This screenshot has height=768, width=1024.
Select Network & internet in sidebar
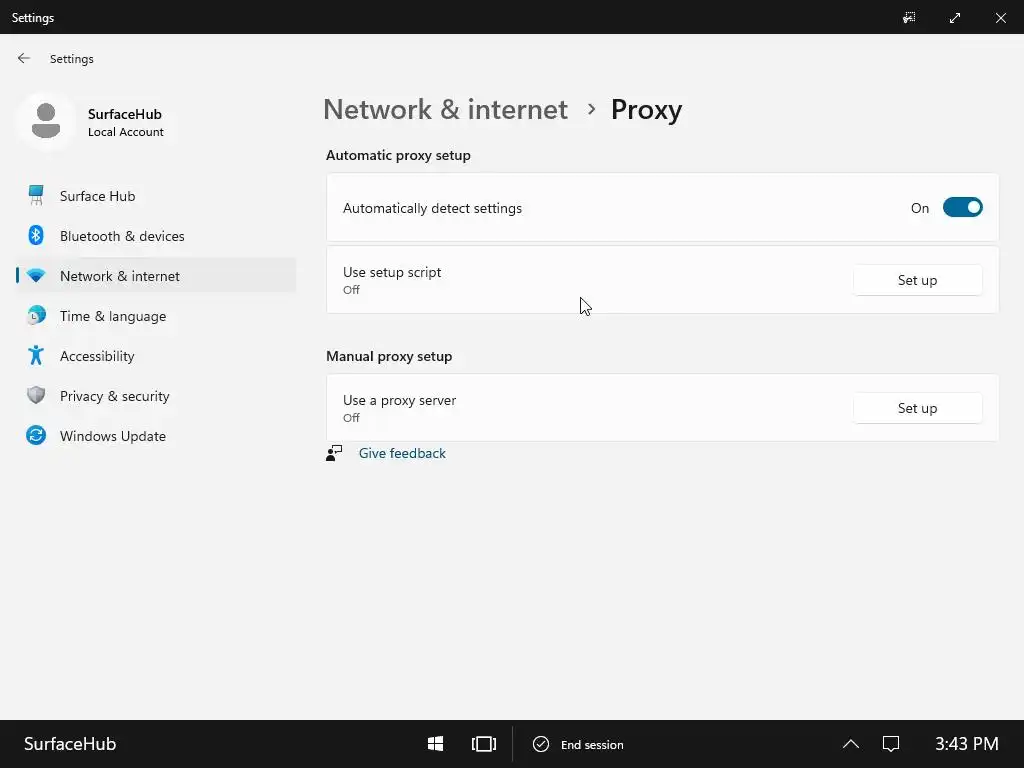click(x=120, y=276)
